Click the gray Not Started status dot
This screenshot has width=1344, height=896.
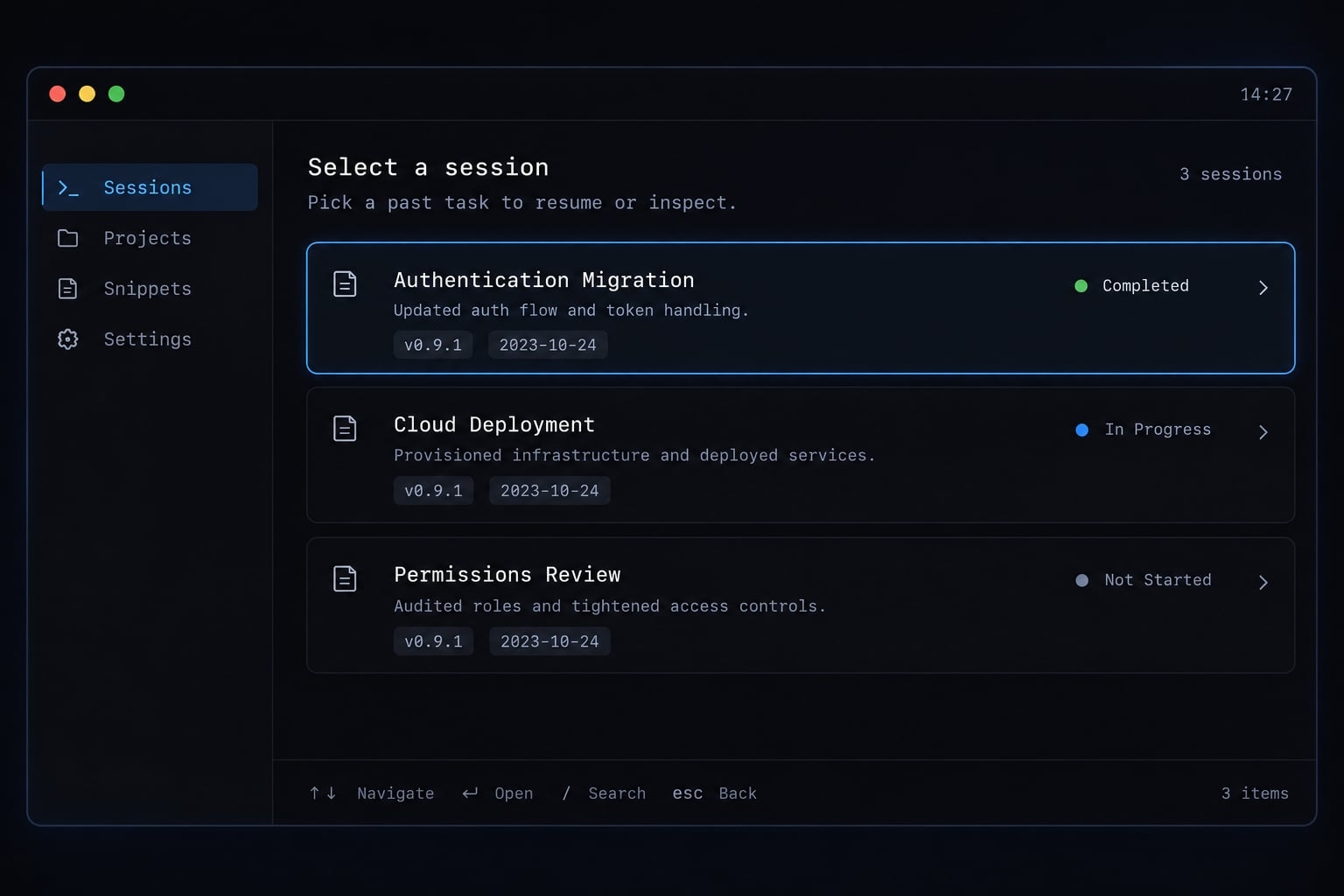pos(1082,580)
